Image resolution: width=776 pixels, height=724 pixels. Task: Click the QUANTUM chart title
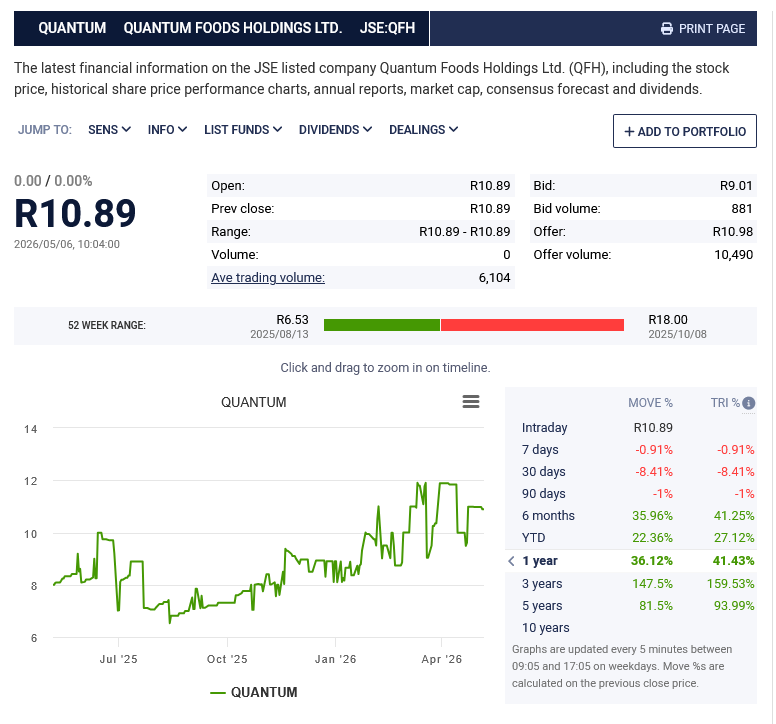[253, 402]
